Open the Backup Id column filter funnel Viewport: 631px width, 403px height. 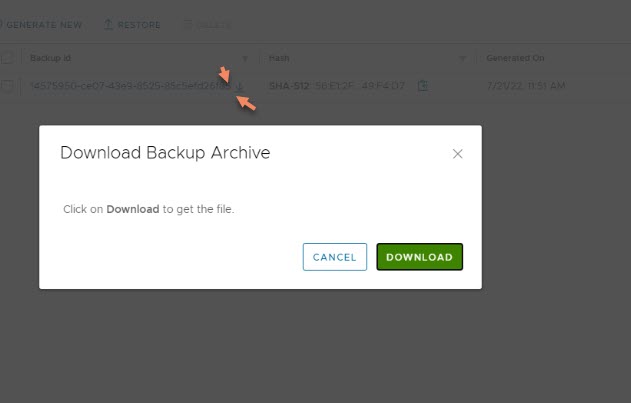click(x=245, y=59)
